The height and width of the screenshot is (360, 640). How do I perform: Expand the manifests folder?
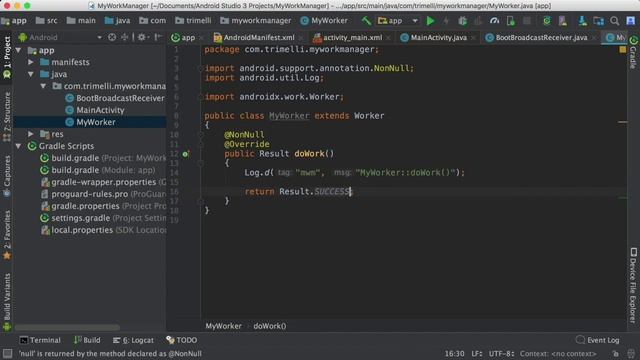31,62
